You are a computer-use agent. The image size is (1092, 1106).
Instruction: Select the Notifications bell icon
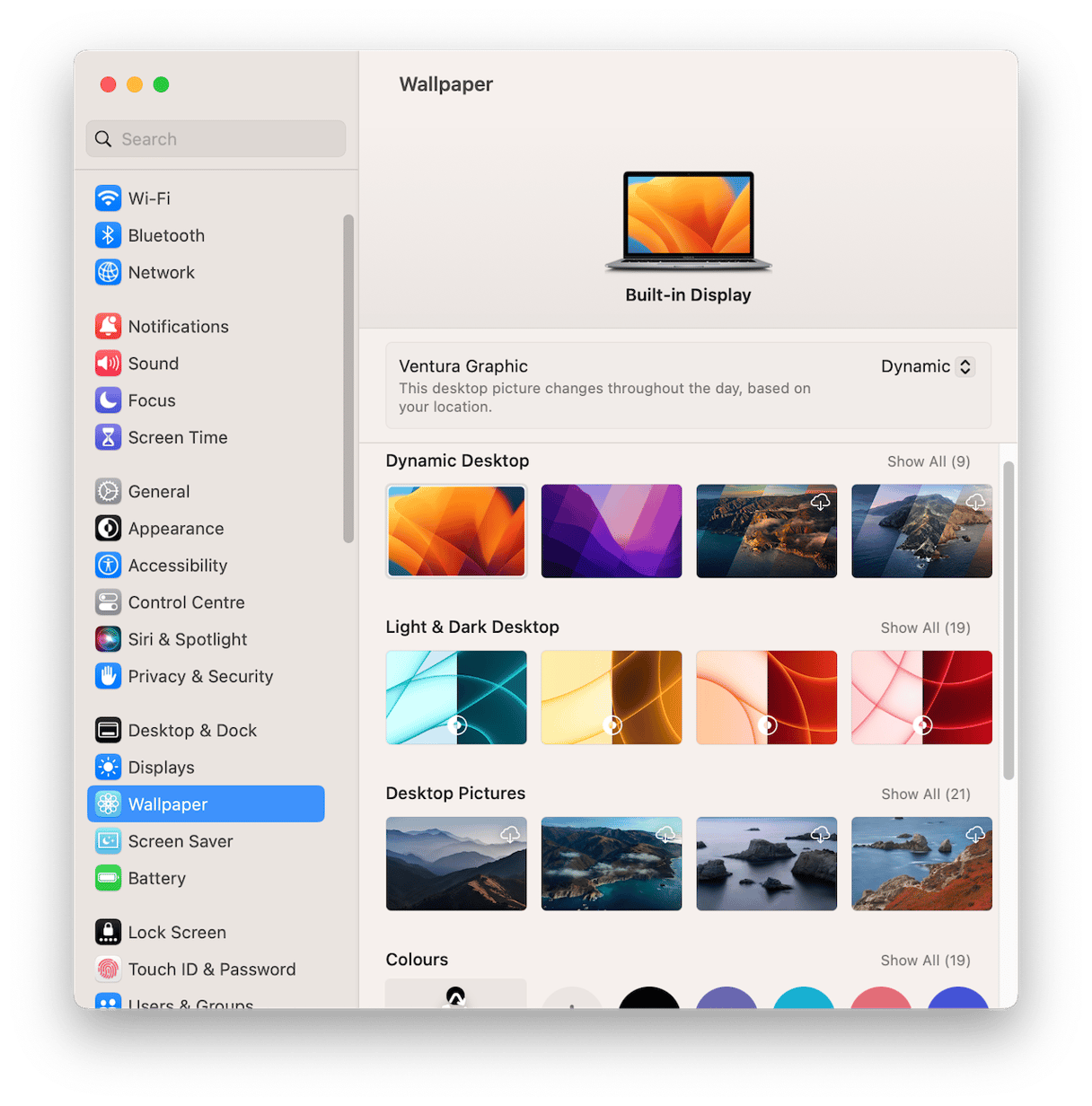[108, 327]
